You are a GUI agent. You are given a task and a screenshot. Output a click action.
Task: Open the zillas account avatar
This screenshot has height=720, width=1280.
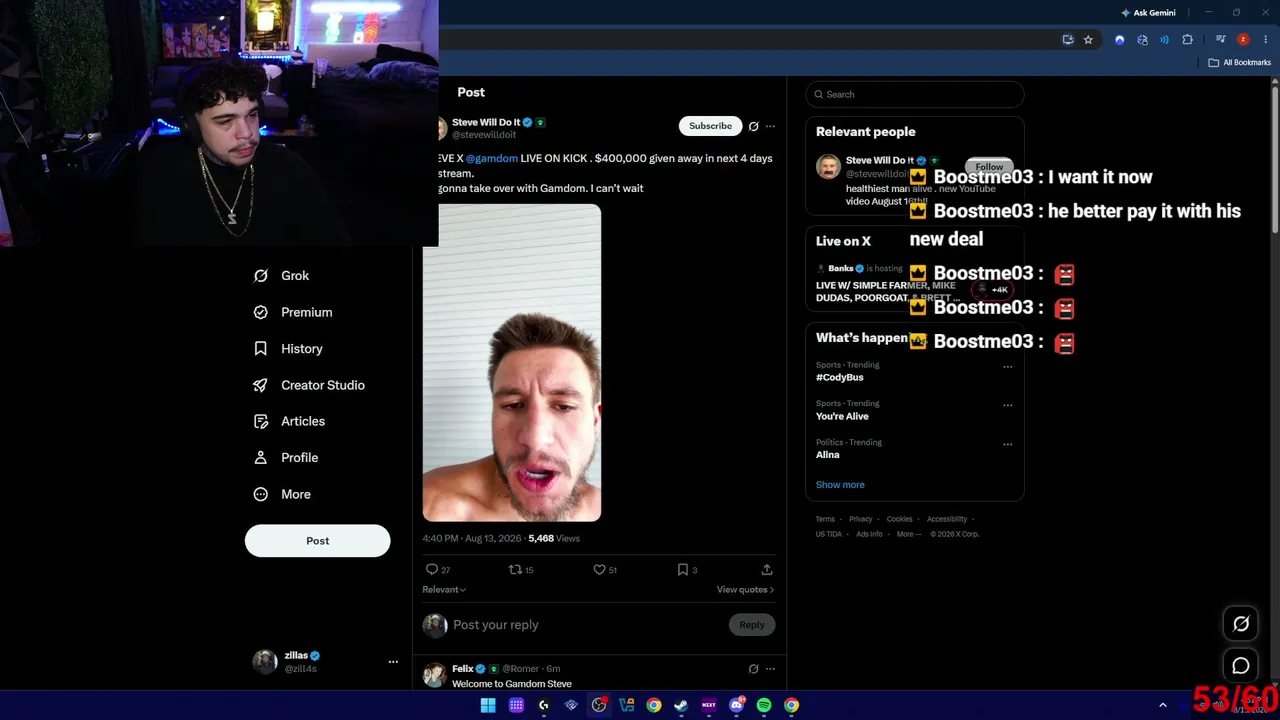pos(265,662)
